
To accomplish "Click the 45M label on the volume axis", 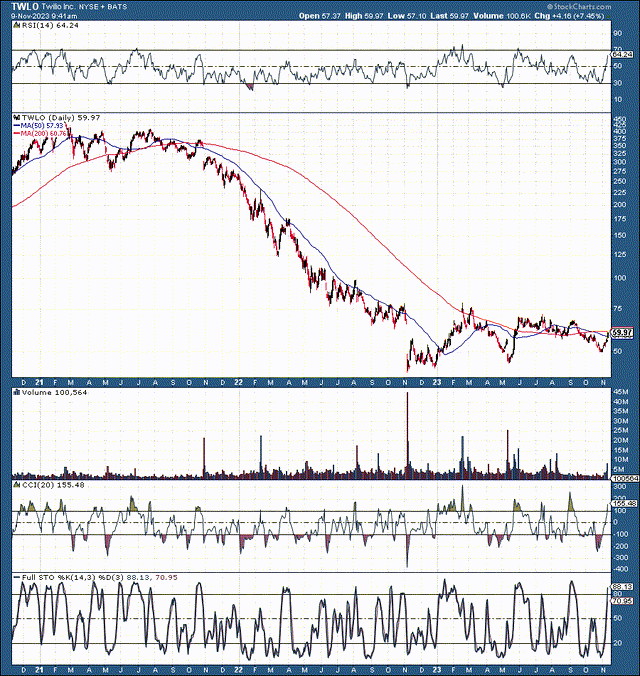I will pyautogui.click(x=619, y=392).
